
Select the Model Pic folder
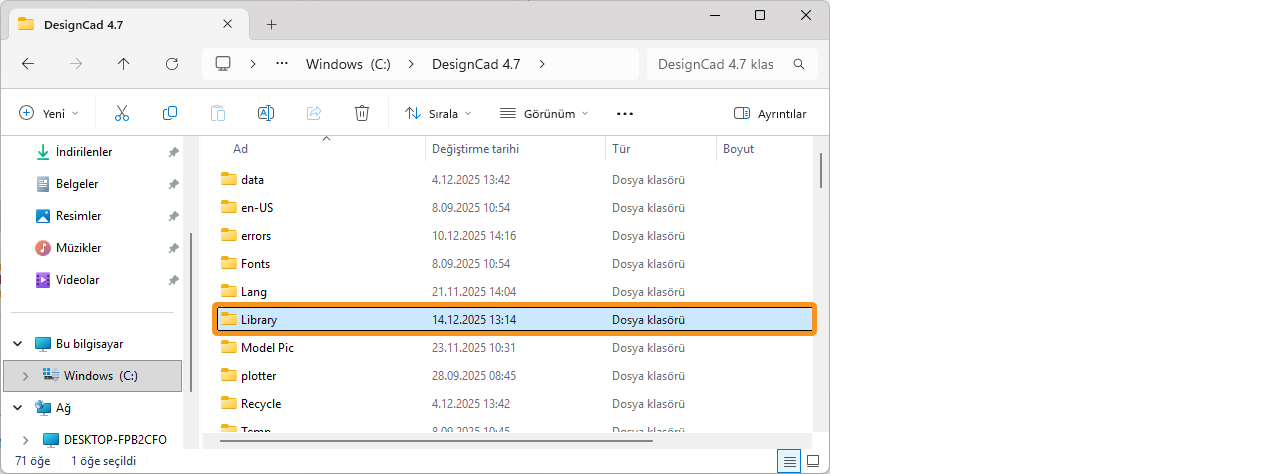(x=267, y=348)
